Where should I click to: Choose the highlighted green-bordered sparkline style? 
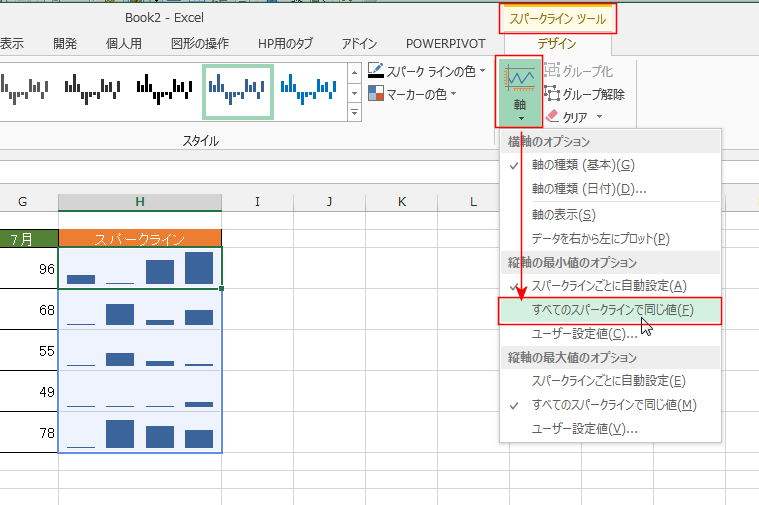click(x=237, y=90)
